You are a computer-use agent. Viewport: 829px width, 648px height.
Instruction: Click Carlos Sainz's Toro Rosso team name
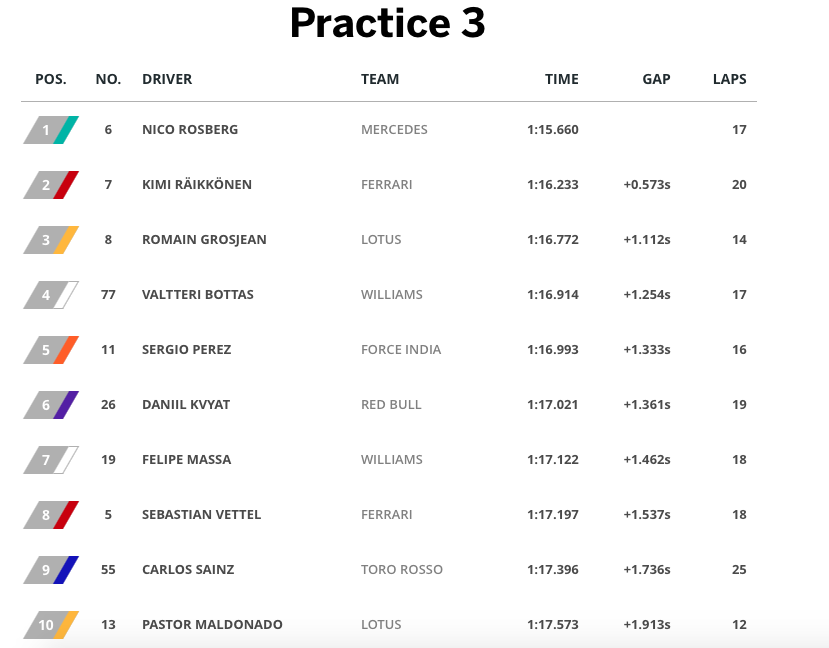402,569
